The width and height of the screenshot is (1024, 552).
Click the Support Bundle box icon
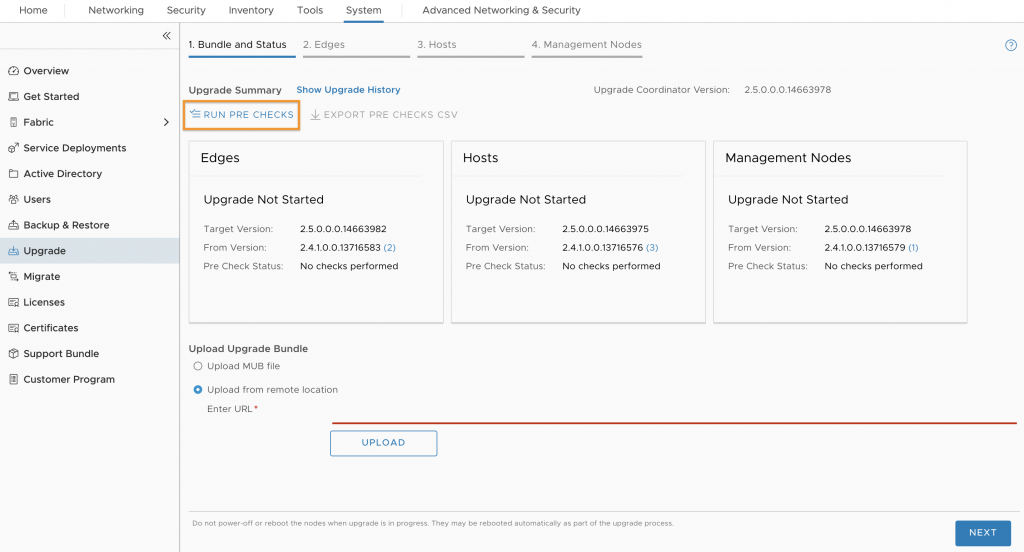13,353
